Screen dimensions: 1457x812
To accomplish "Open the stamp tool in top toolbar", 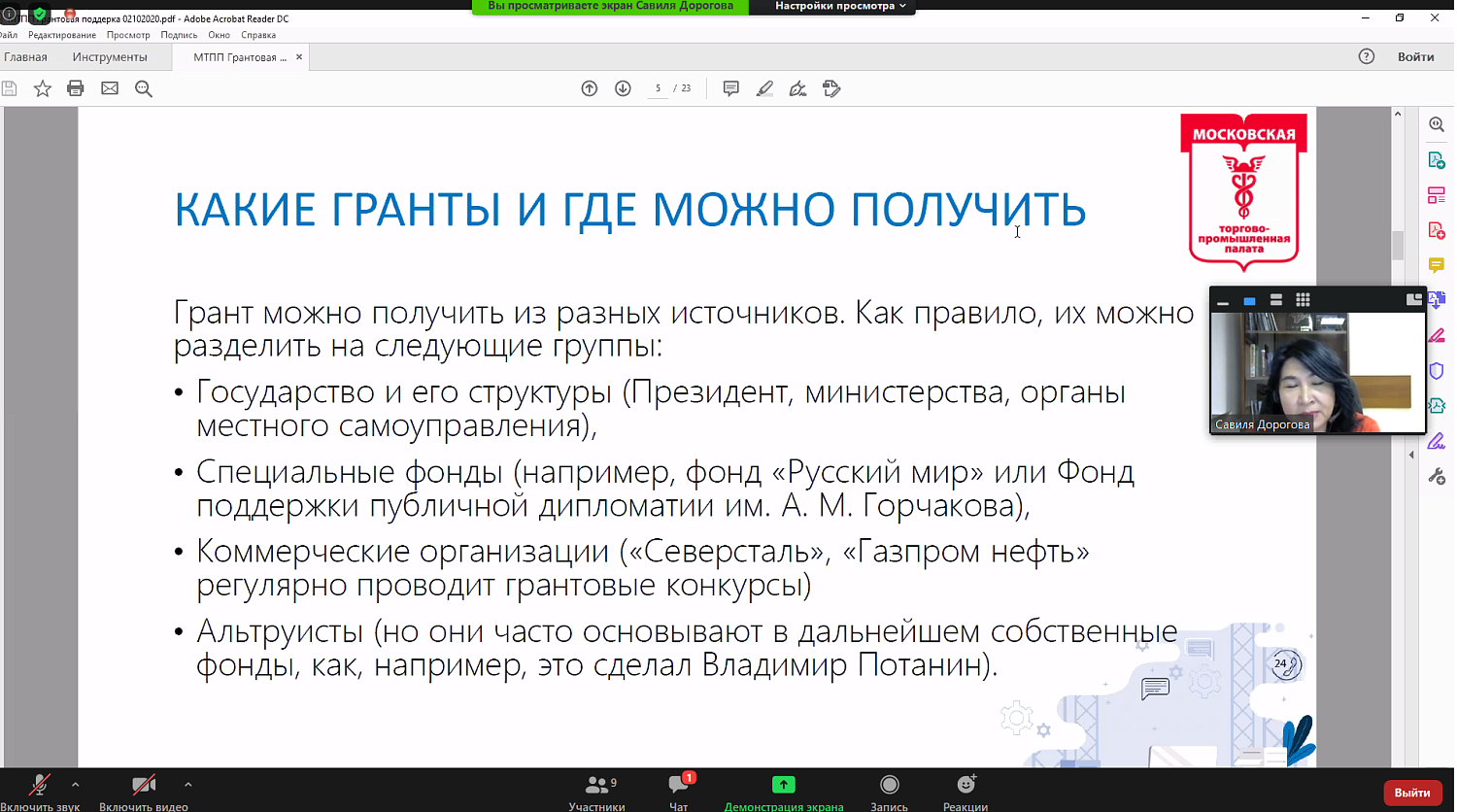I will 831,88.
